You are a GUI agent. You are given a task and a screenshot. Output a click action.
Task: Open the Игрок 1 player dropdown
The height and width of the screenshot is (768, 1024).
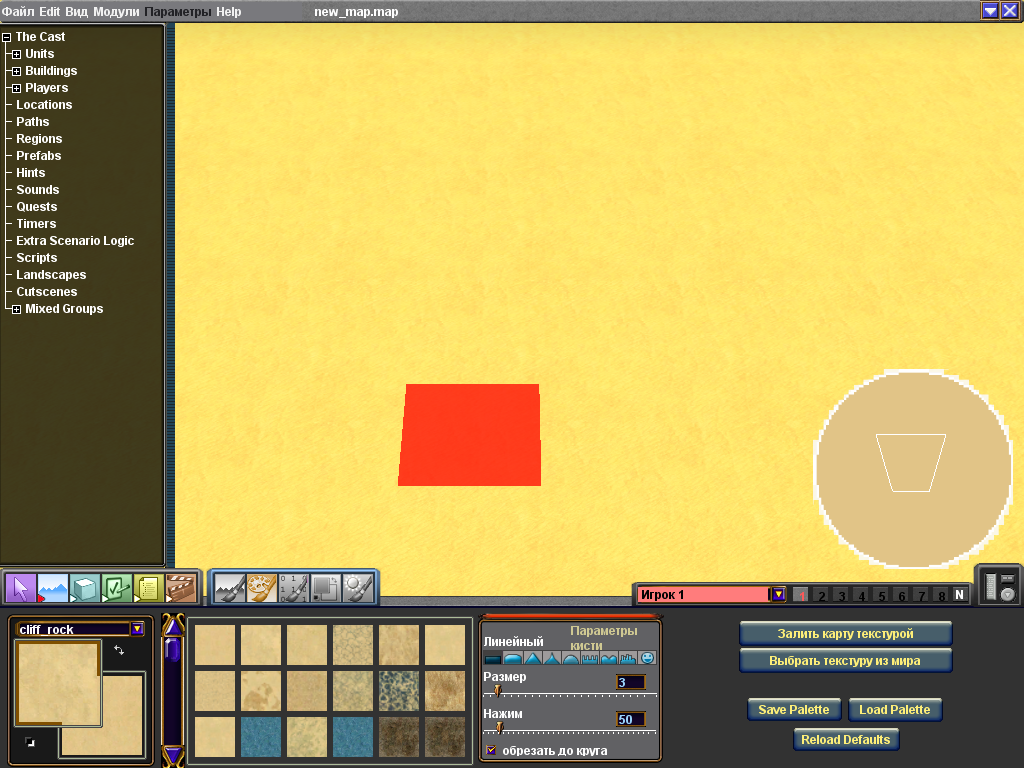[778, 594]
